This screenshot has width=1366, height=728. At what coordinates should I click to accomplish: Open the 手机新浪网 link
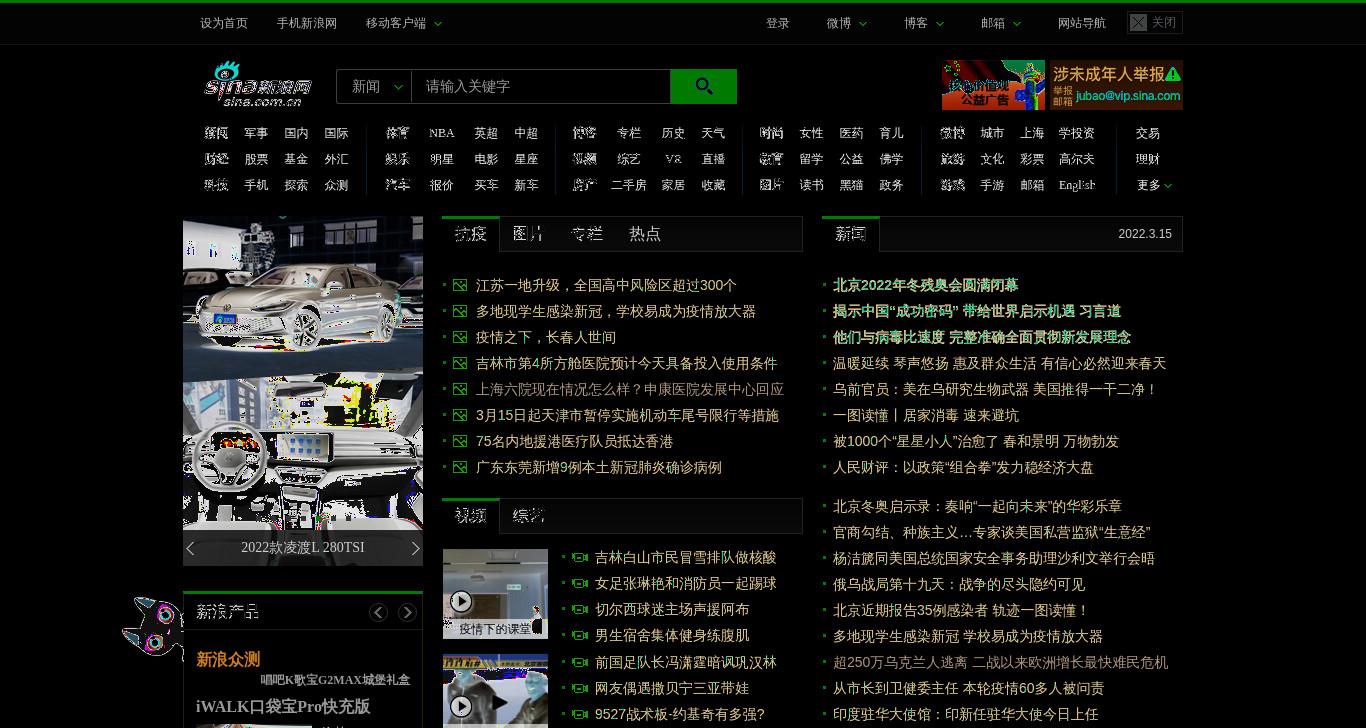(x=307, y=23)
